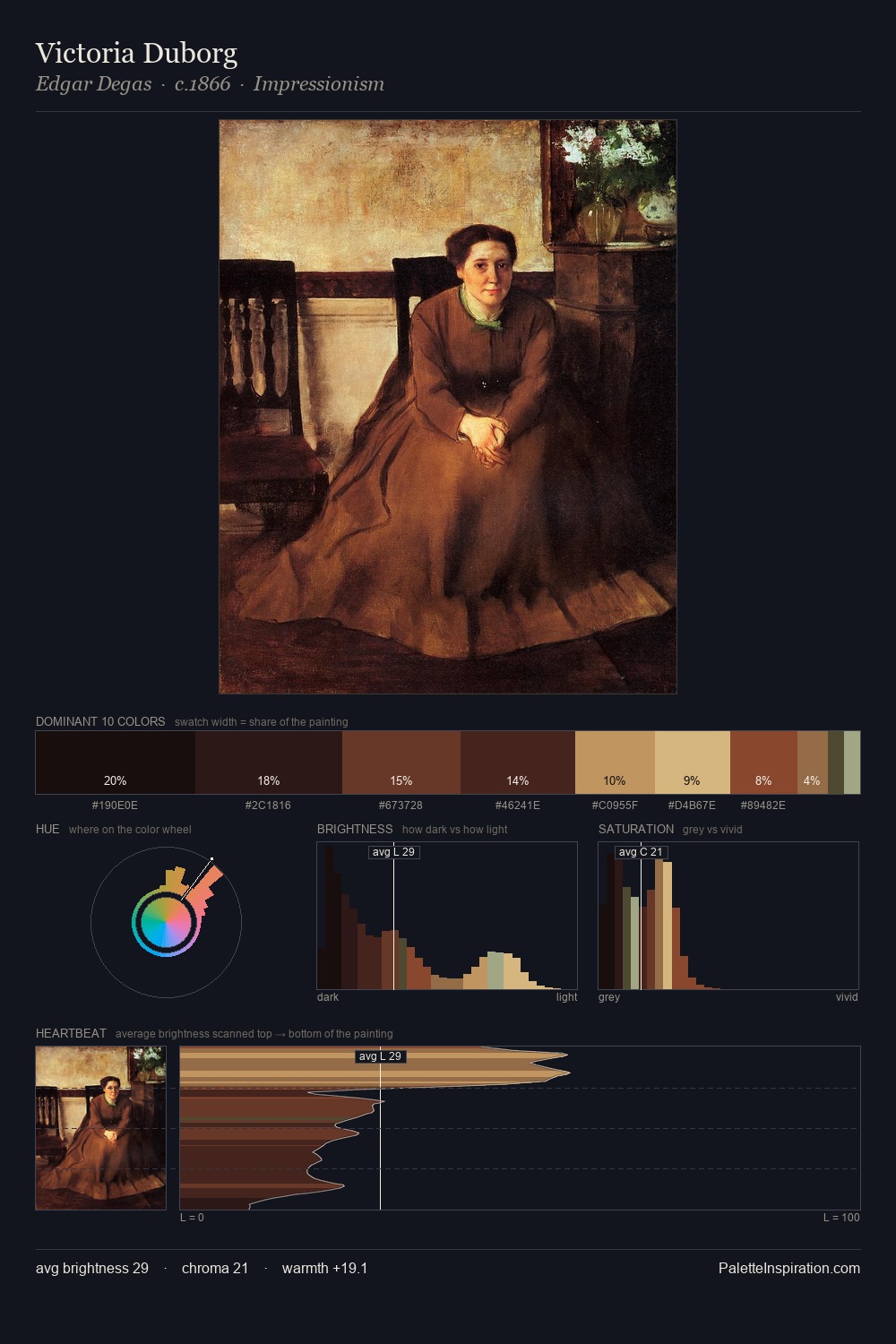Select the 18% swatch #2C1816
The image size is (896, 1344).
pos(269,762)
